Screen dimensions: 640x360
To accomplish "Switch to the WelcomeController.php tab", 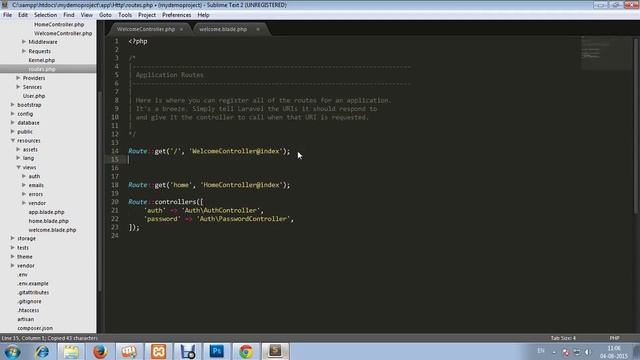I will tap(146, 29).
